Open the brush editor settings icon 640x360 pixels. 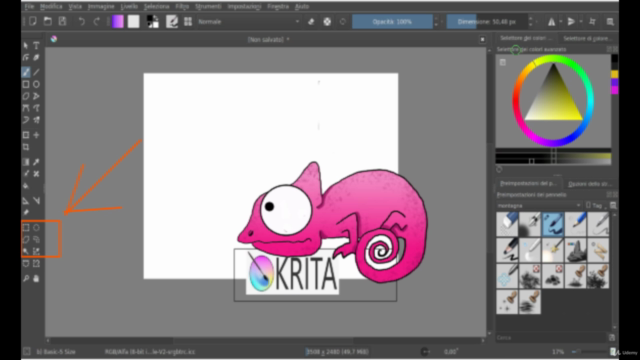[172, 22]
